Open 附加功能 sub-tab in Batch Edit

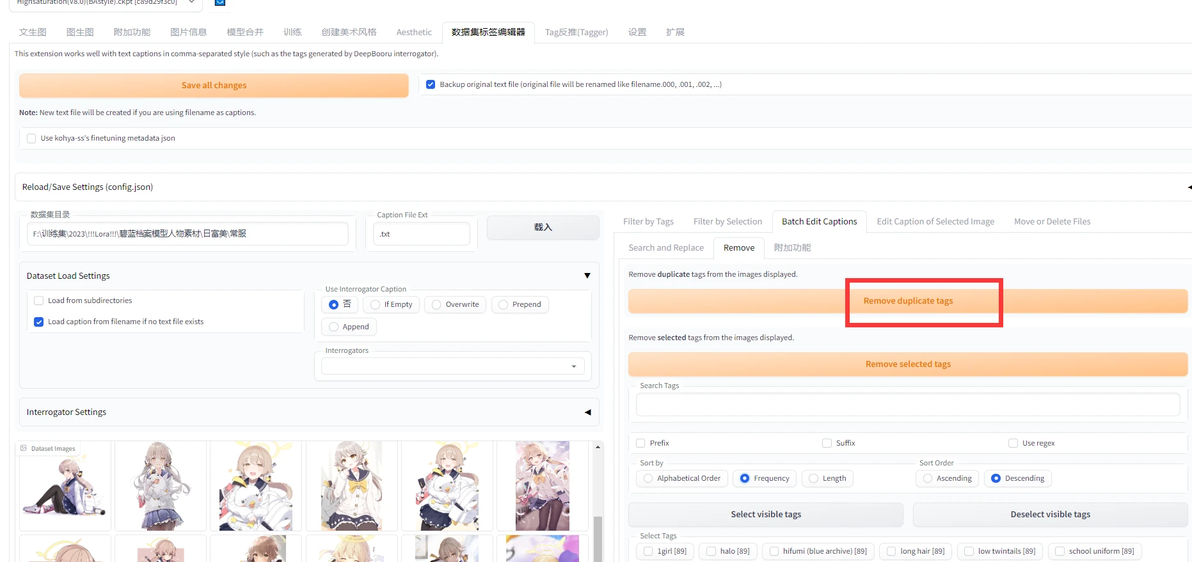pos(792,248)
